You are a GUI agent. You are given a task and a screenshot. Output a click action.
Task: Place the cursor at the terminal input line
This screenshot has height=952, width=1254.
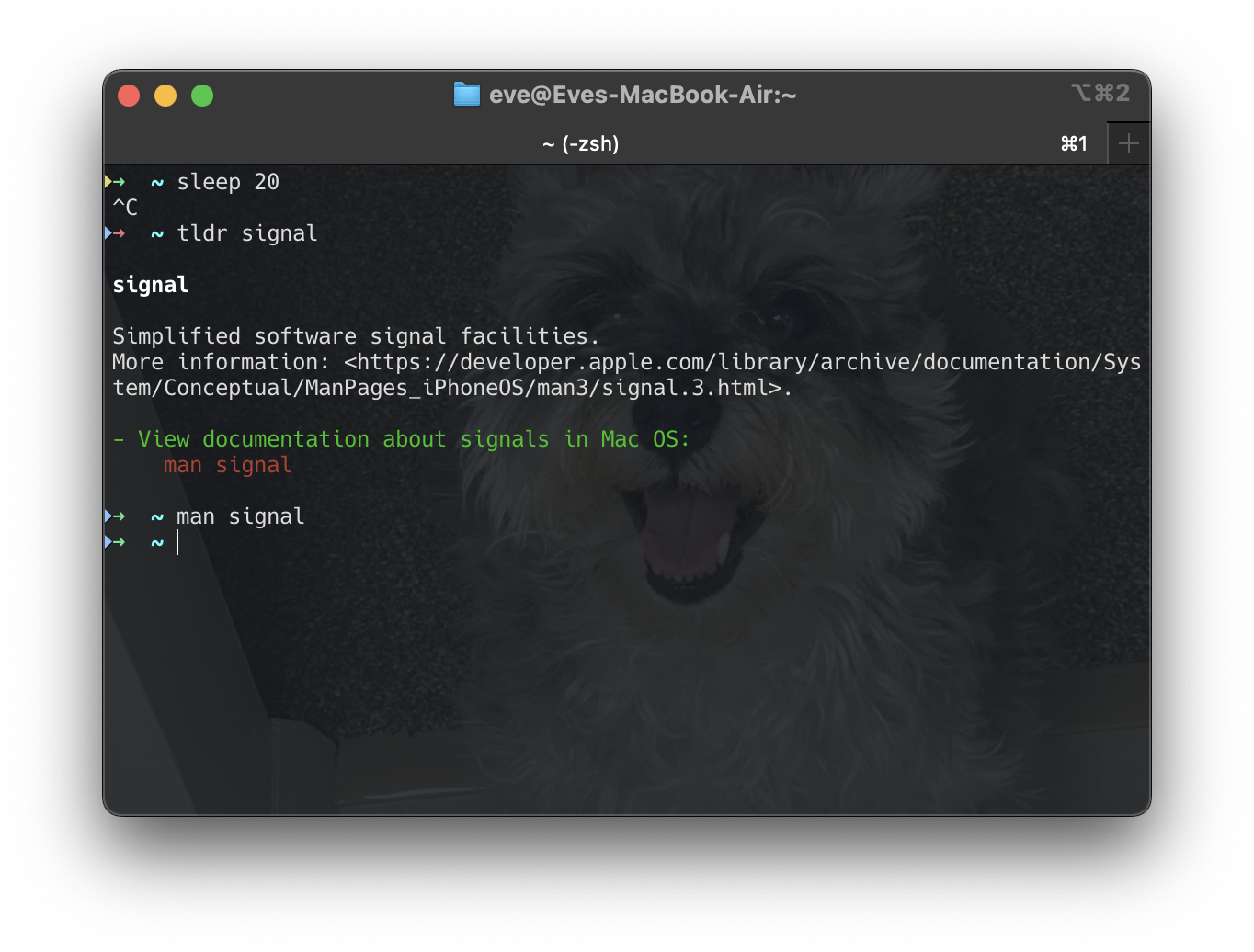178,542
